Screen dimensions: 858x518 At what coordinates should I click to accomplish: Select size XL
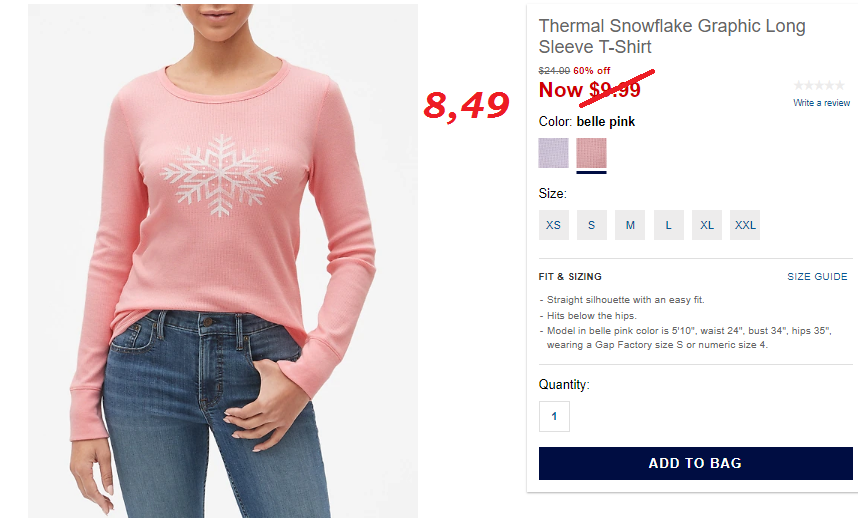pos(707,225)
